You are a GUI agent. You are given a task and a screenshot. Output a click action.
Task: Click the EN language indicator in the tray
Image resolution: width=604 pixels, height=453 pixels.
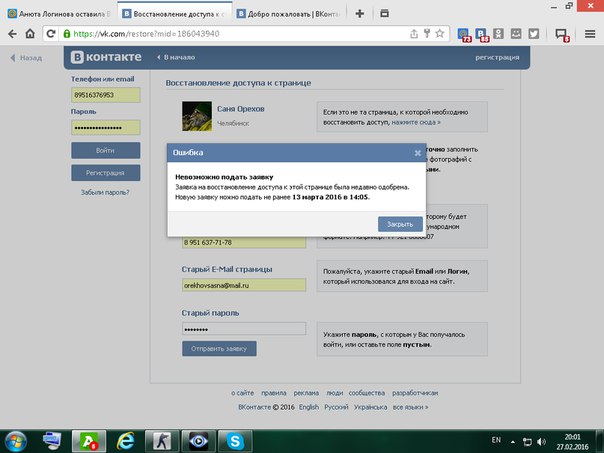pos(496,440)
